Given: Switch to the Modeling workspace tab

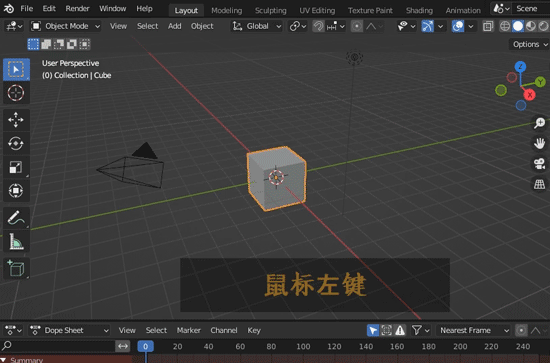Looking at the screenshot, I should [x=227, y=11].
